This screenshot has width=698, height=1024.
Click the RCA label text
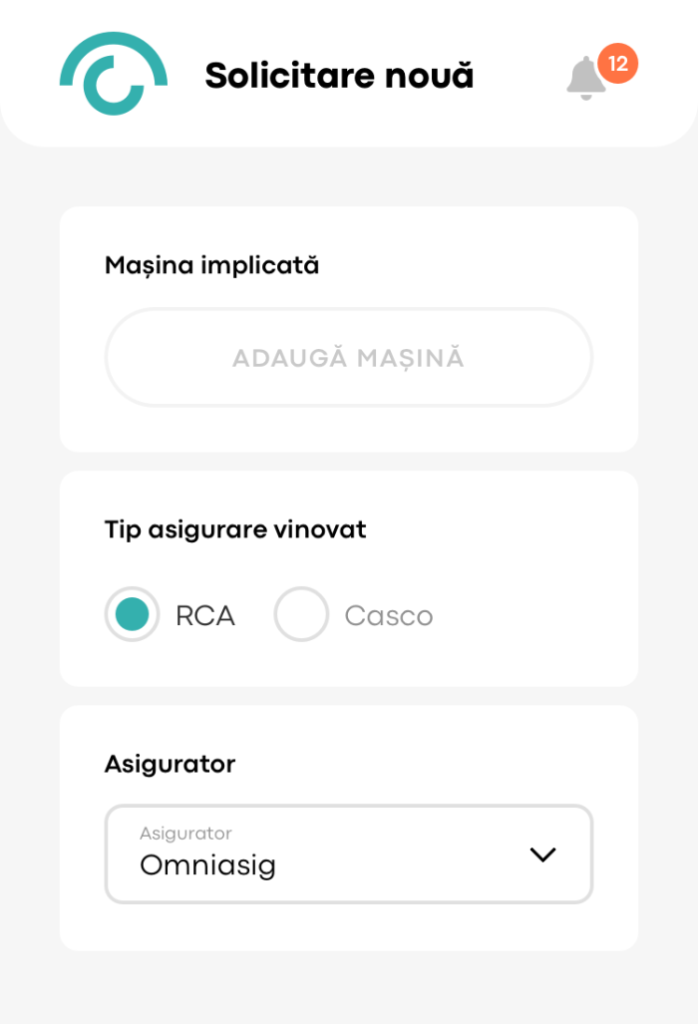205,615
